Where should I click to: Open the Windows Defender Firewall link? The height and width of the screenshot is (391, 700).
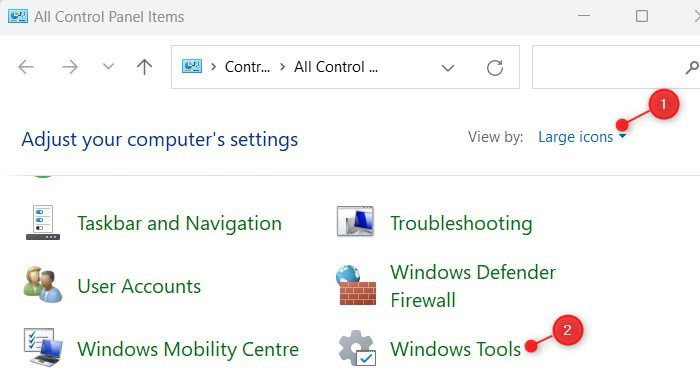pos(473,286)
